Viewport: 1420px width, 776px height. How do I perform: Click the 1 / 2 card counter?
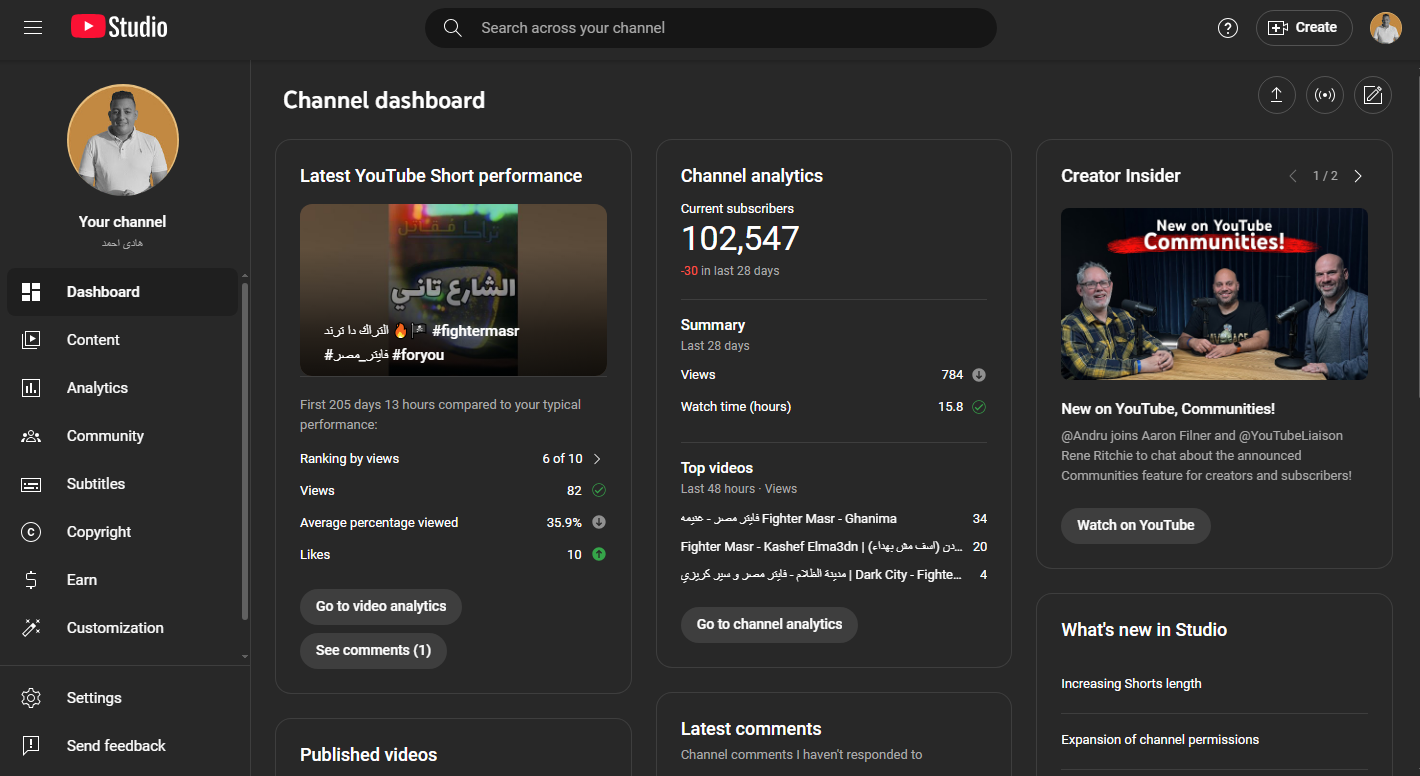[1325, 176]
